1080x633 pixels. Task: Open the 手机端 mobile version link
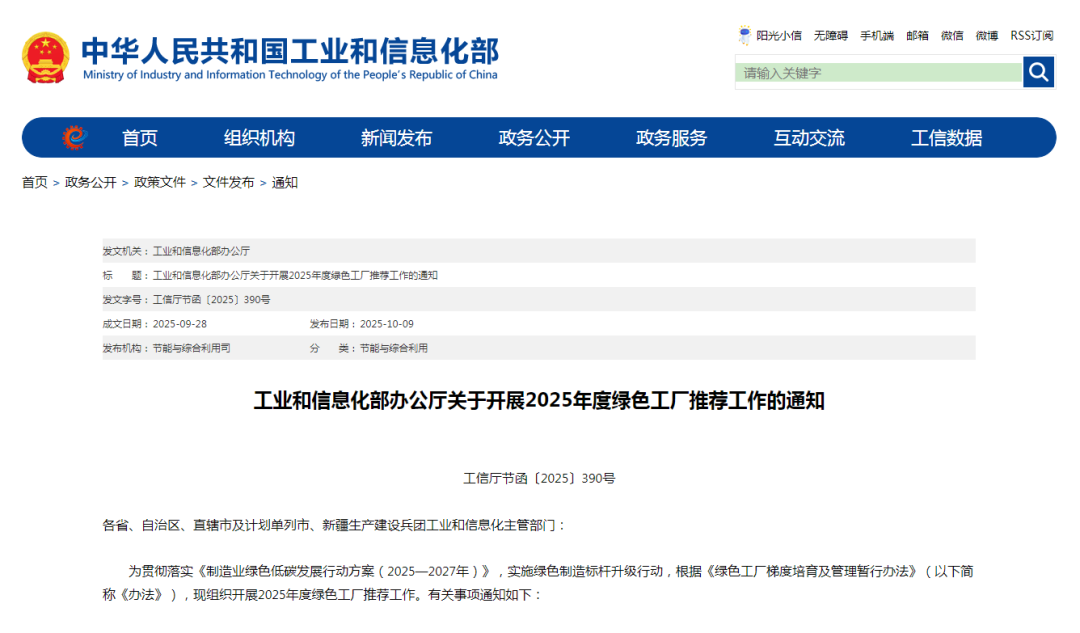[x=877, y=36]
